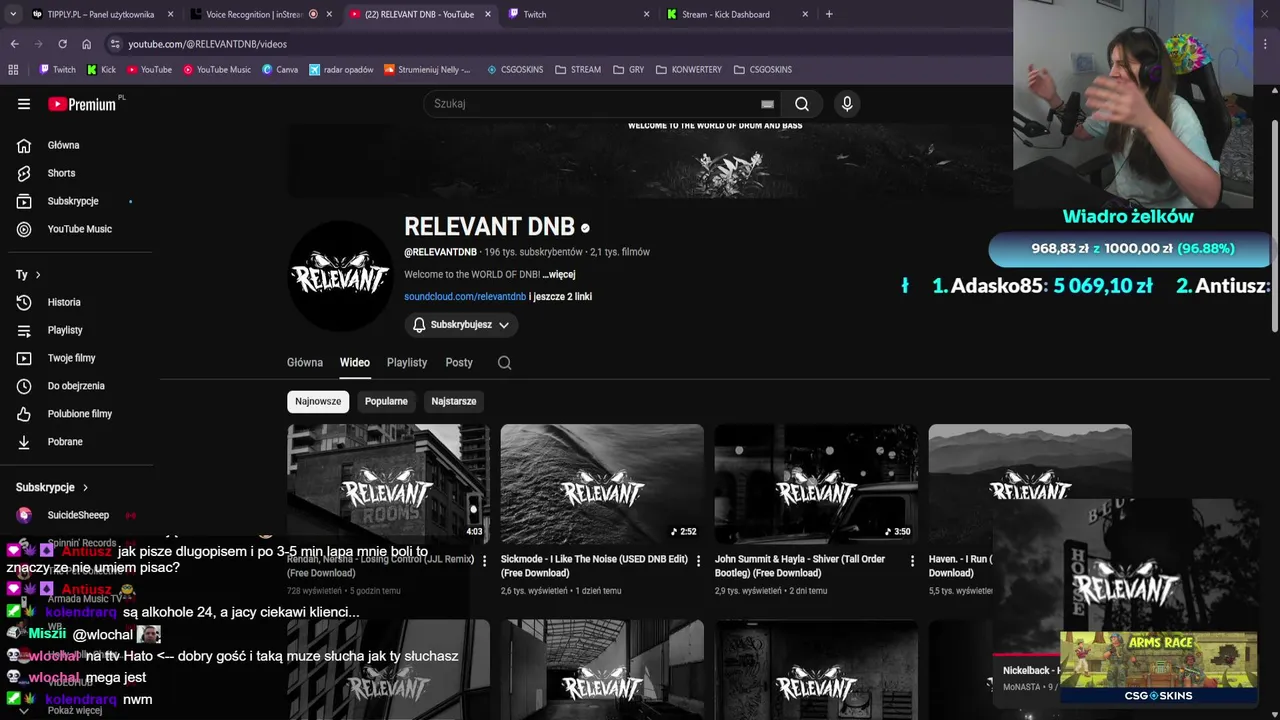Open options menu for Sickmode video
The image size is (1280, 720).
click(x=698, y=561)
